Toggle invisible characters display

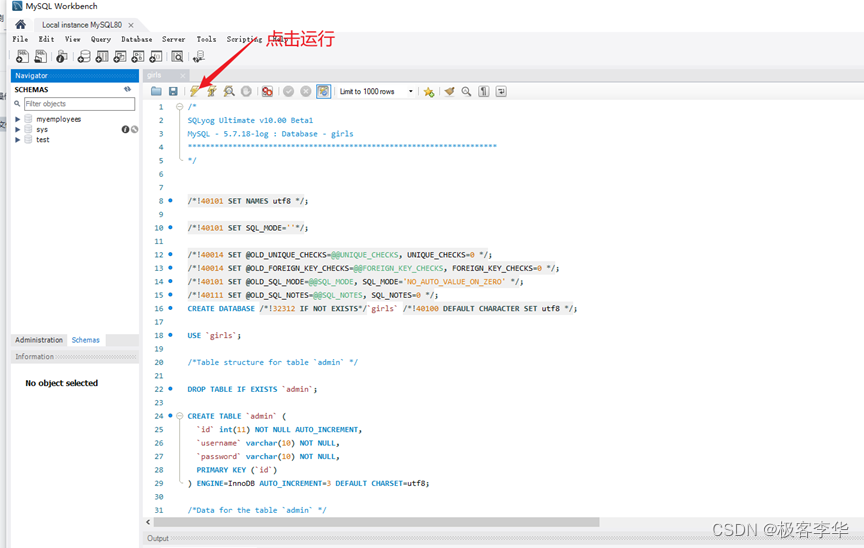coord(484,91)
